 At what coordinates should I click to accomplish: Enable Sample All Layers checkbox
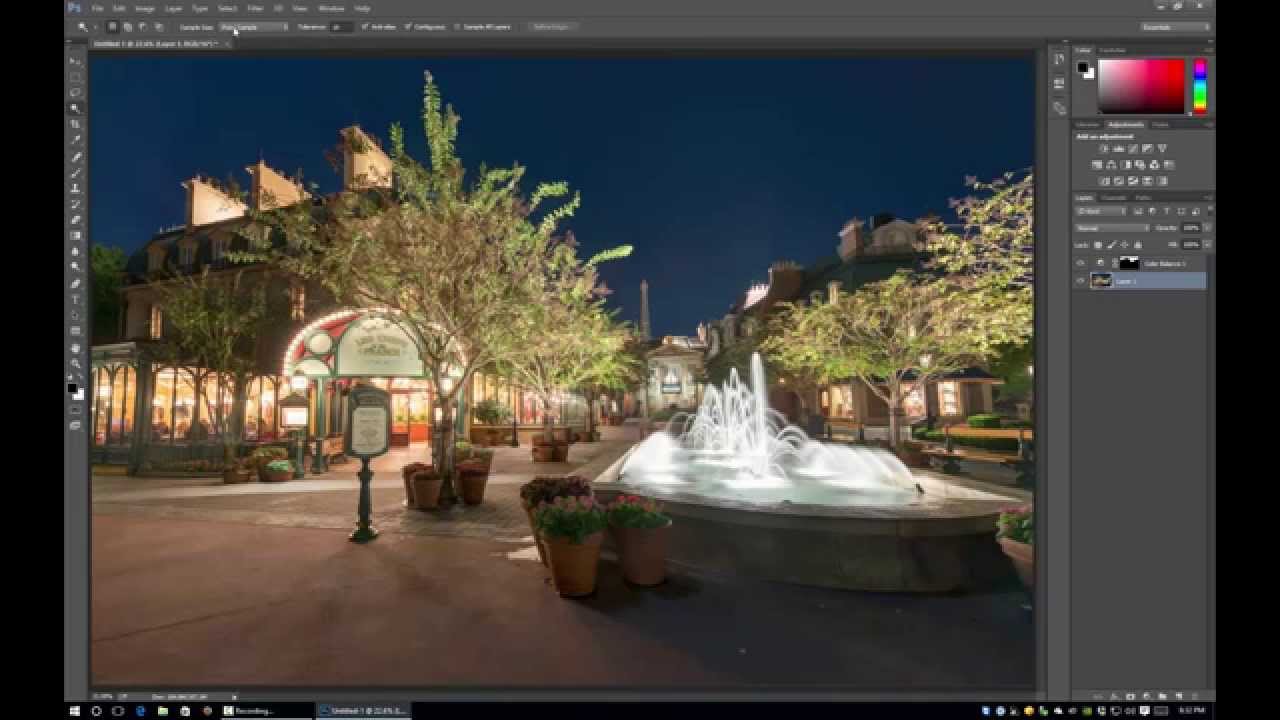pos(456,27)
